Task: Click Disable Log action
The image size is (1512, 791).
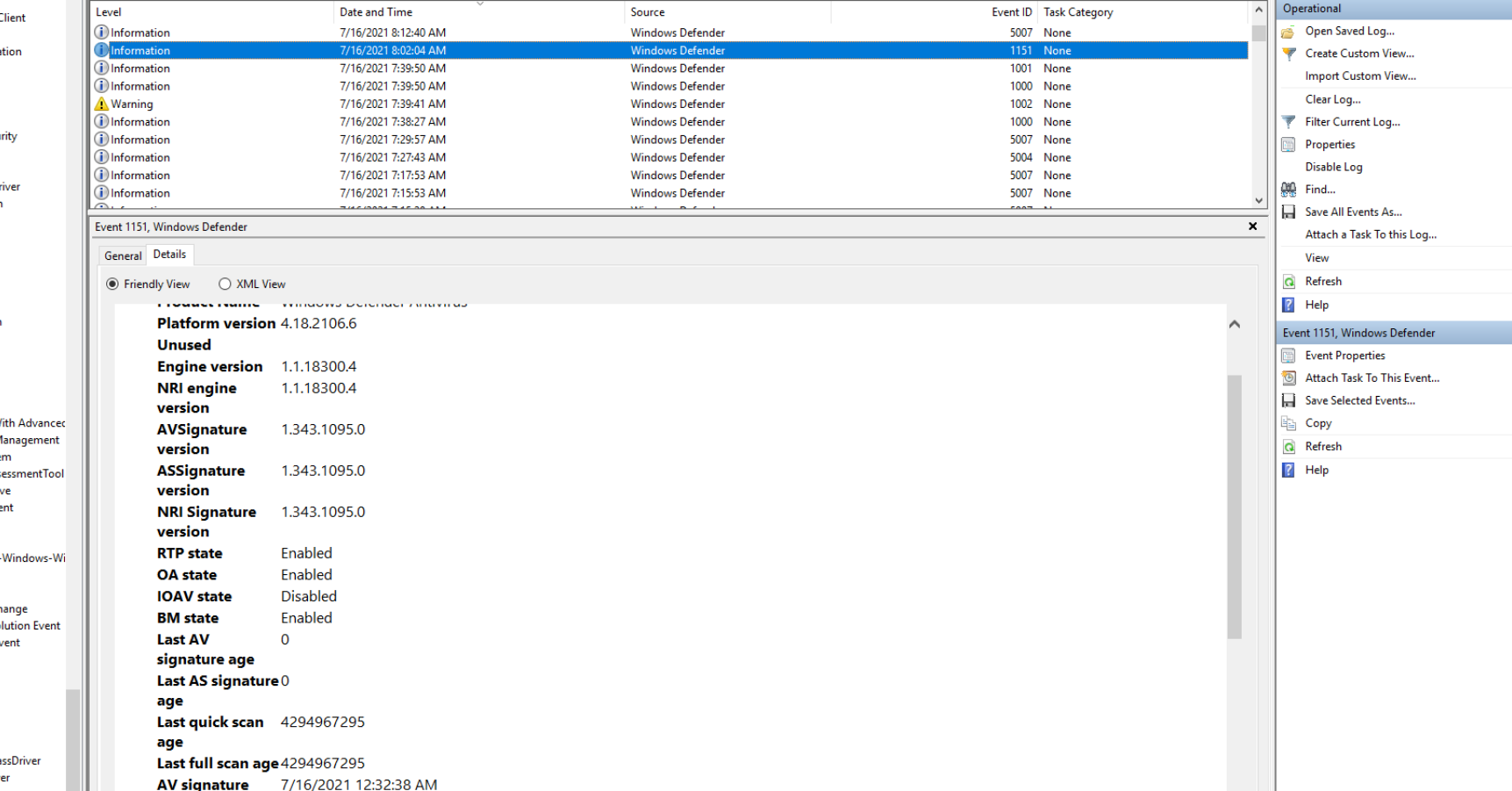Action: point(1333,167)
